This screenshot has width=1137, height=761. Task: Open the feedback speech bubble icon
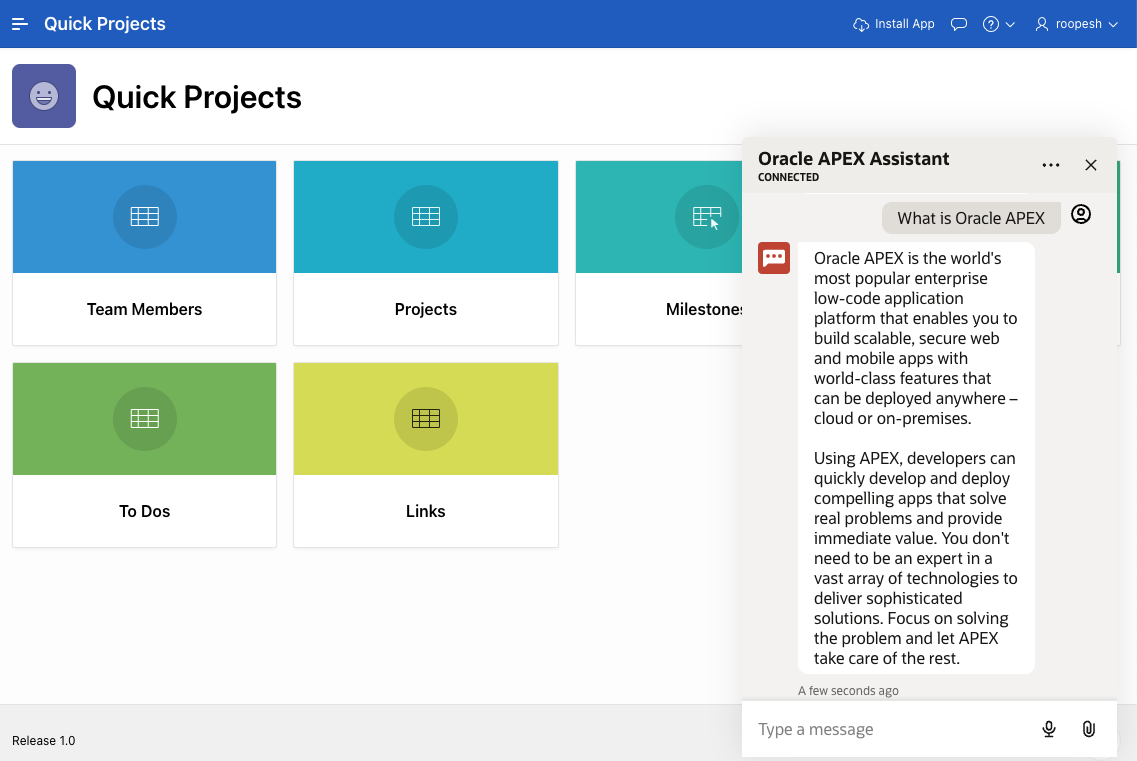pyautogui.click(x=959, y=24)
